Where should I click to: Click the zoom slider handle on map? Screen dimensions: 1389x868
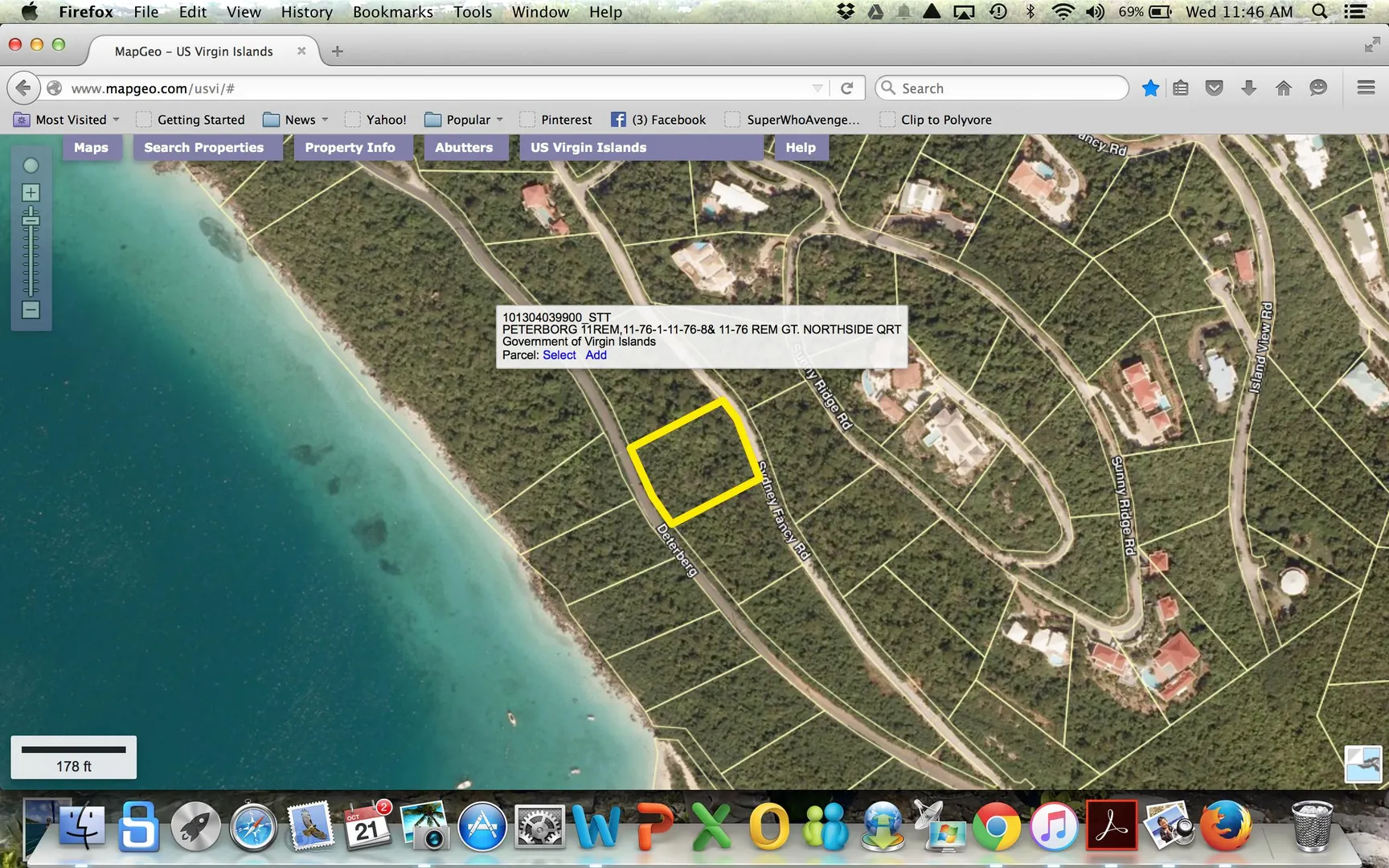tap(31, 219)
